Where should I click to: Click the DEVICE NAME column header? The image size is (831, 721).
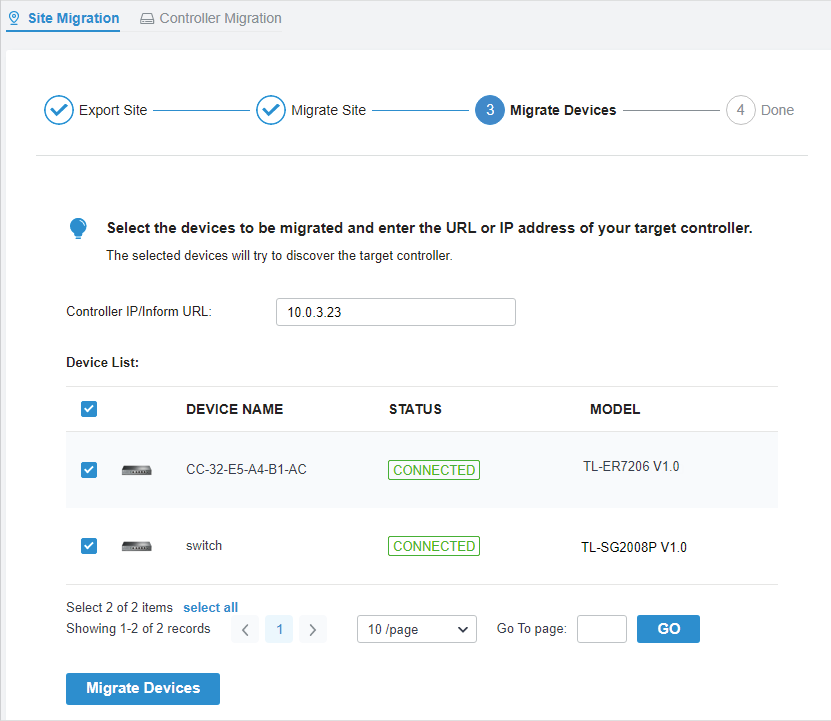coord(235,409)
